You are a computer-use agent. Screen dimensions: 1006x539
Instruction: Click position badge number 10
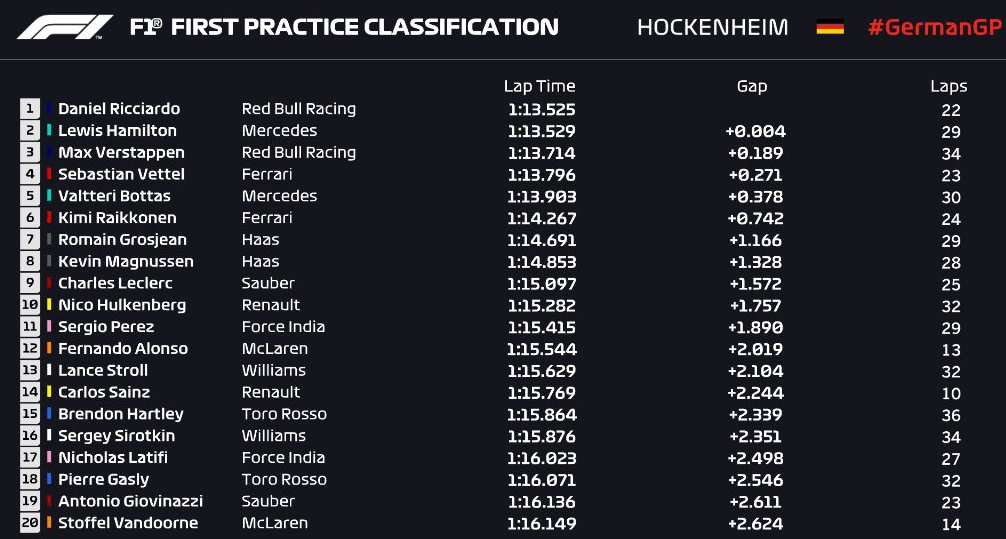30,305
